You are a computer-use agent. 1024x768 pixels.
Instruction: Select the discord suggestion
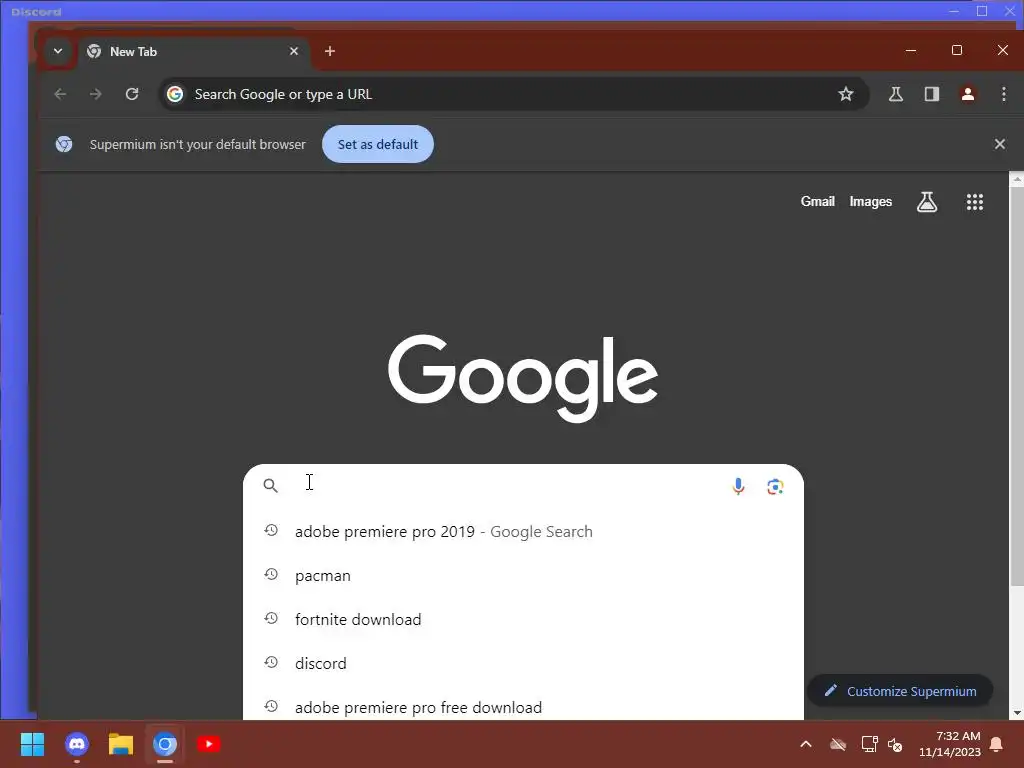tap(523, 664)
